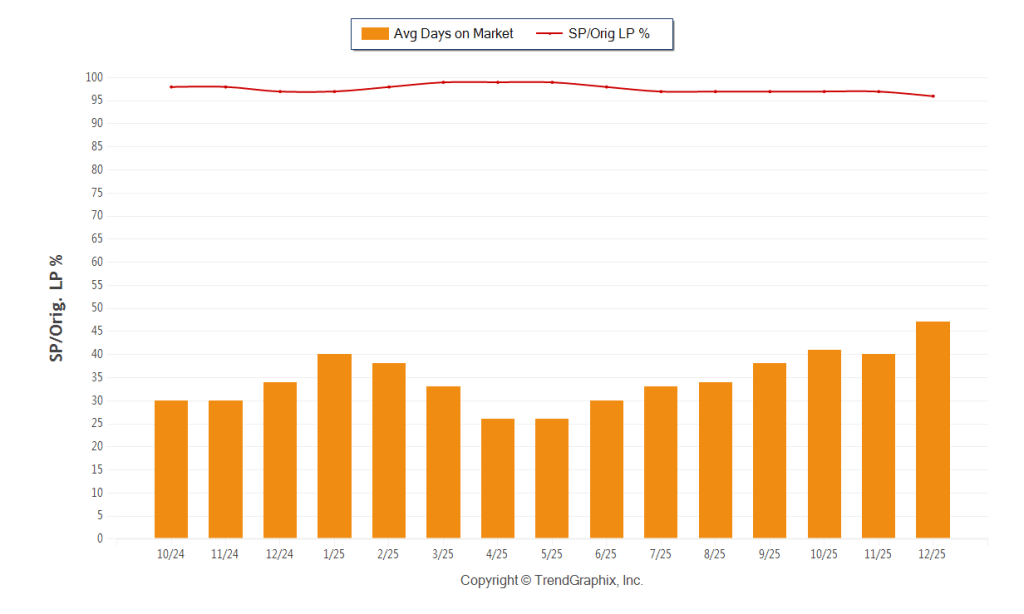Click the red line point above 5/25
The height and width of the screenshot is (614, 1024).
coord(552,82)
